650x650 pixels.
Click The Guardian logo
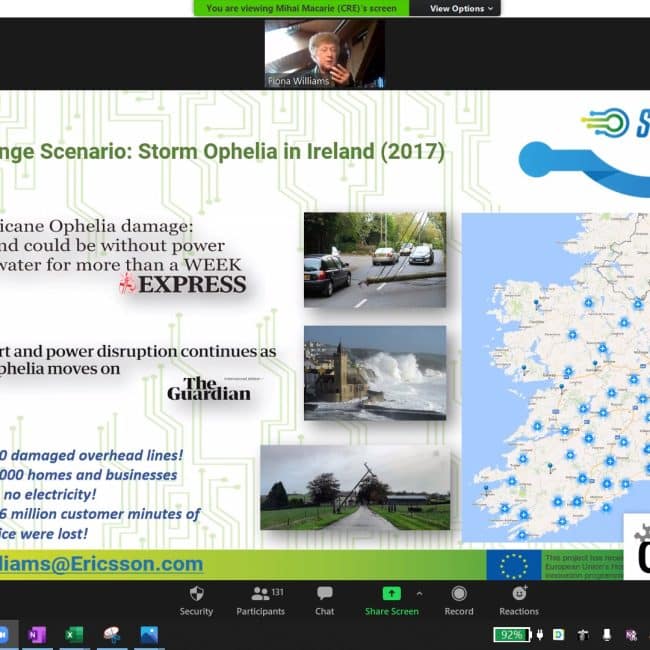209,389
